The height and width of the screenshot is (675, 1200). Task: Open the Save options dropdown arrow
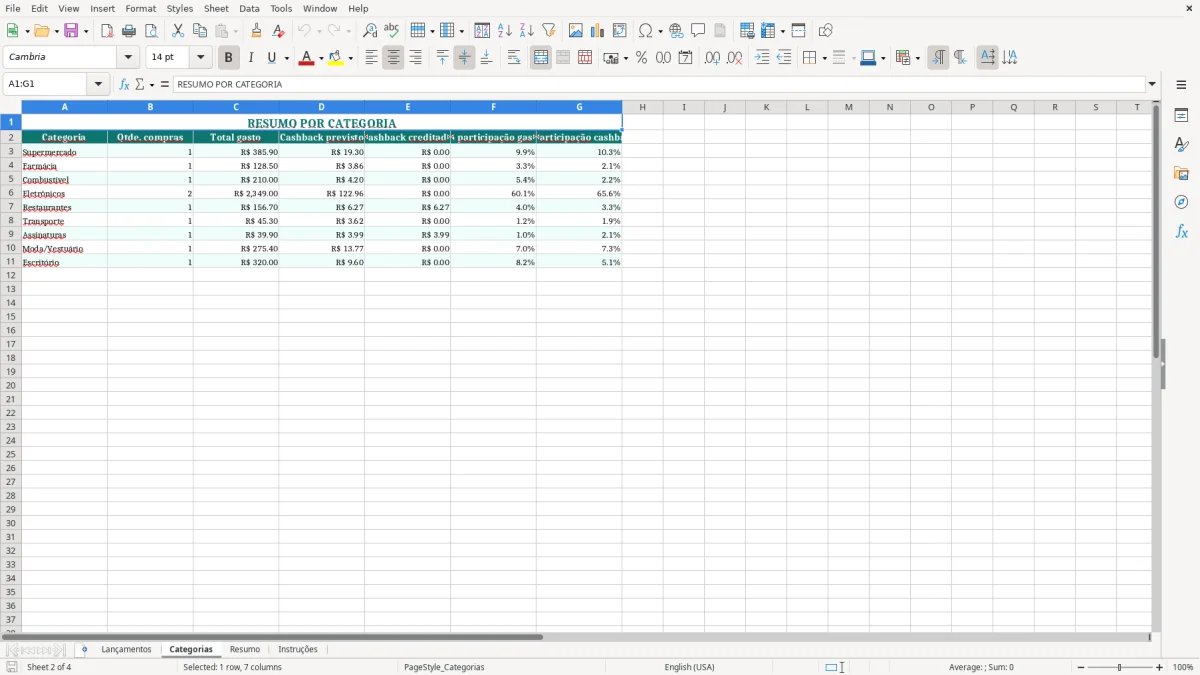86,31
